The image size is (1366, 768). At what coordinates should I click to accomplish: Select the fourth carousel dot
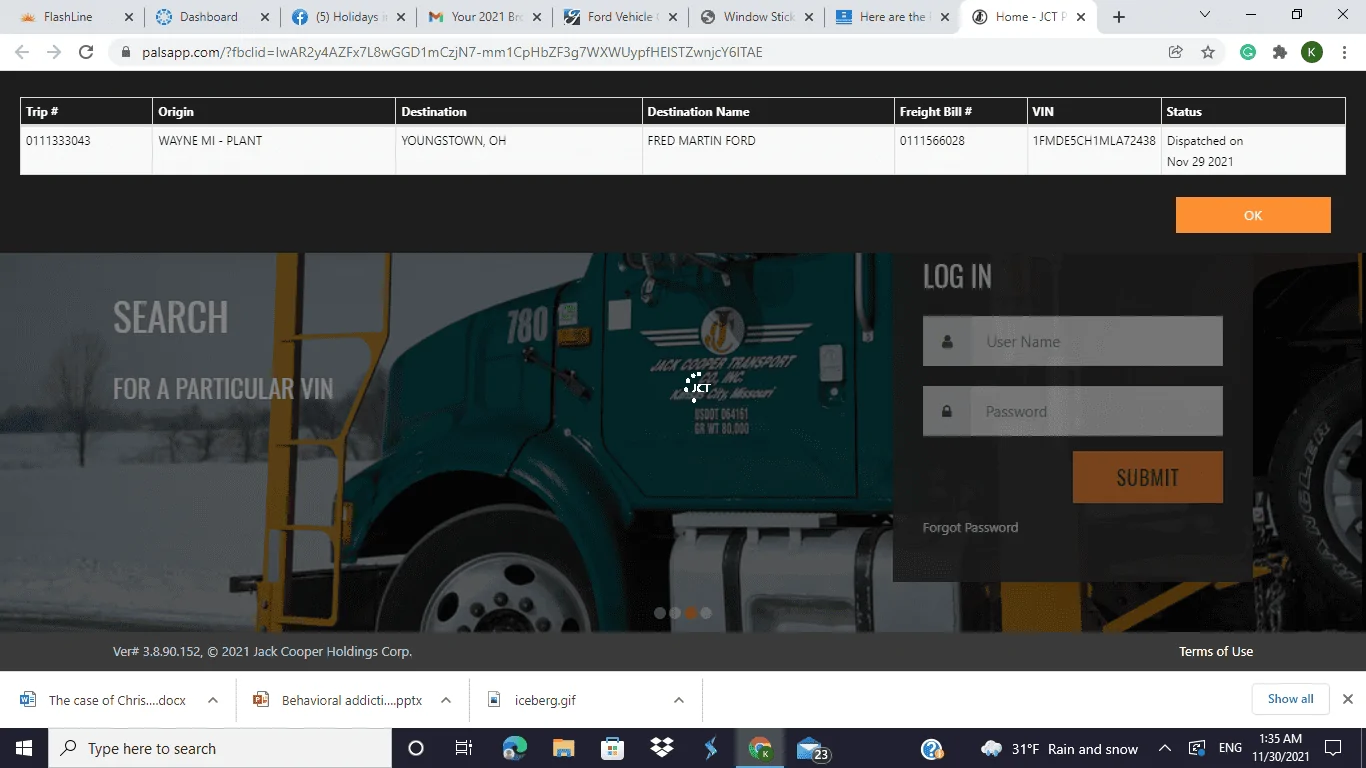pos(706,613)
